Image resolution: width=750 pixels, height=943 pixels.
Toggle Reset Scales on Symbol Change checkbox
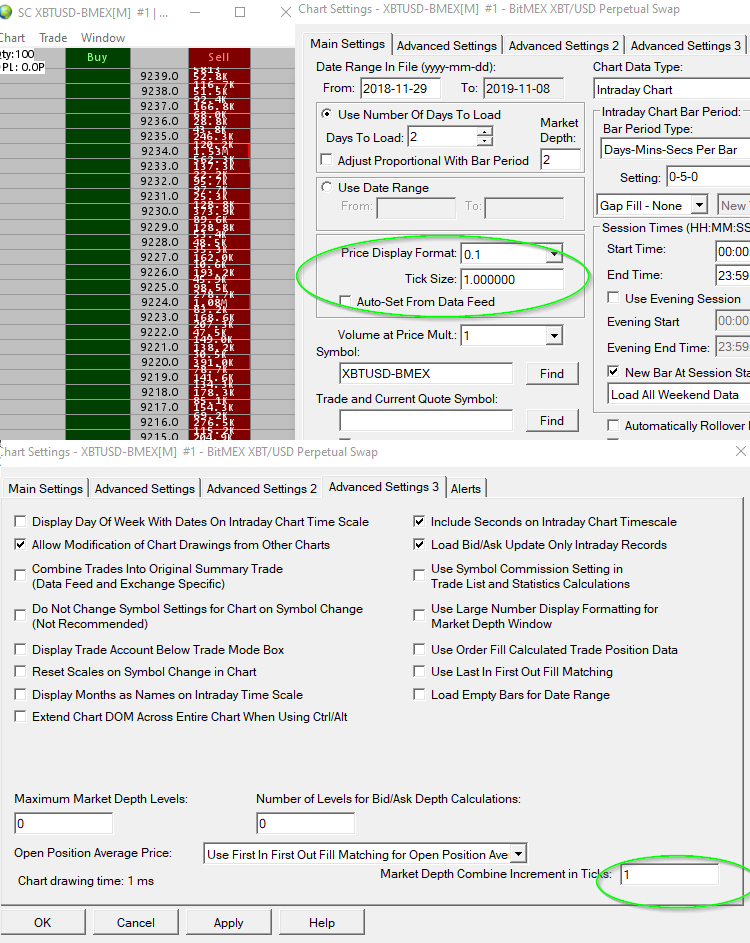click(20, 671)
